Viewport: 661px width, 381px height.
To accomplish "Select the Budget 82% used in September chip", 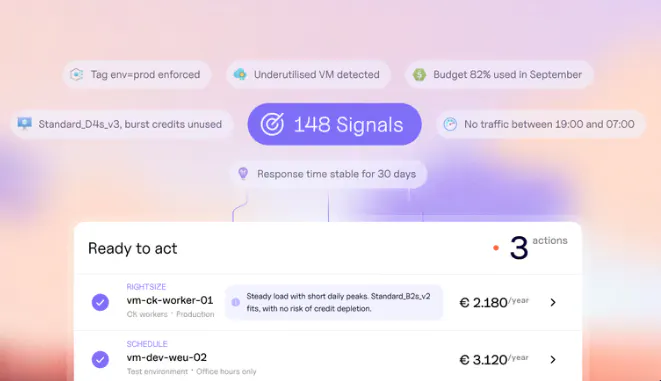I will click(500, 75).
